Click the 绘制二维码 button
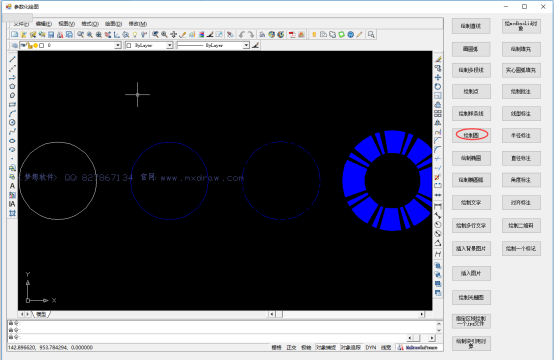This screenshot has height=360, width=554. [521, 225]
